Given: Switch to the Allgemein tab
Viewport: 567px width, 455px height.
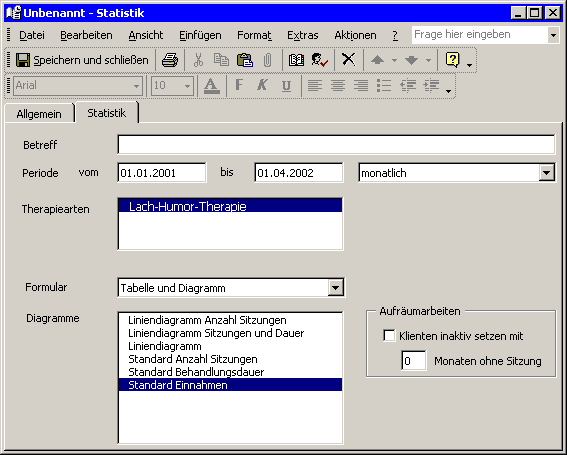Looking at the screenshot, I should coord(39,114).
